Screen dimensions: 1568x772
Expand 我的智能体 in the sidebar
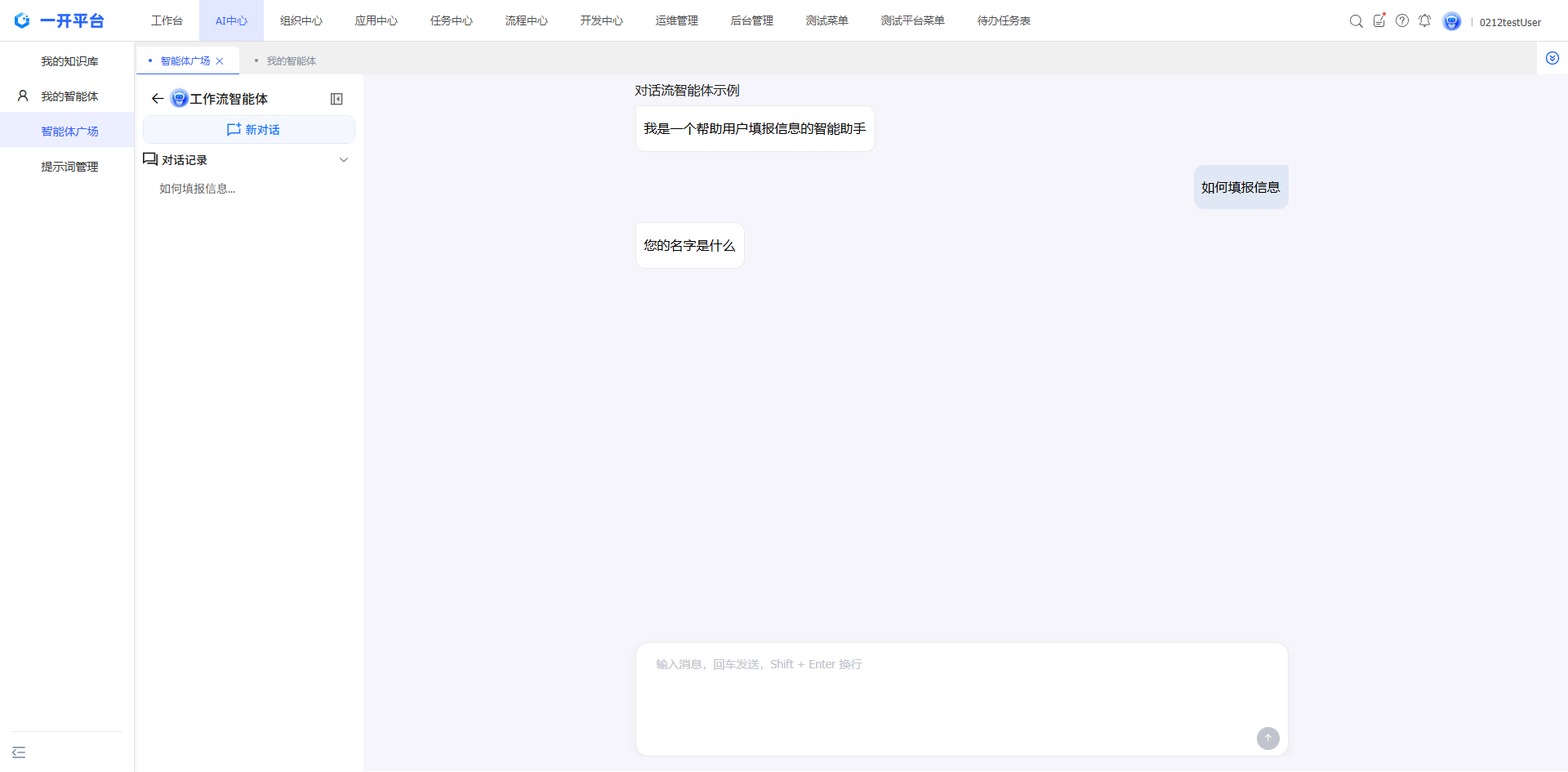(x=69, y=96)
